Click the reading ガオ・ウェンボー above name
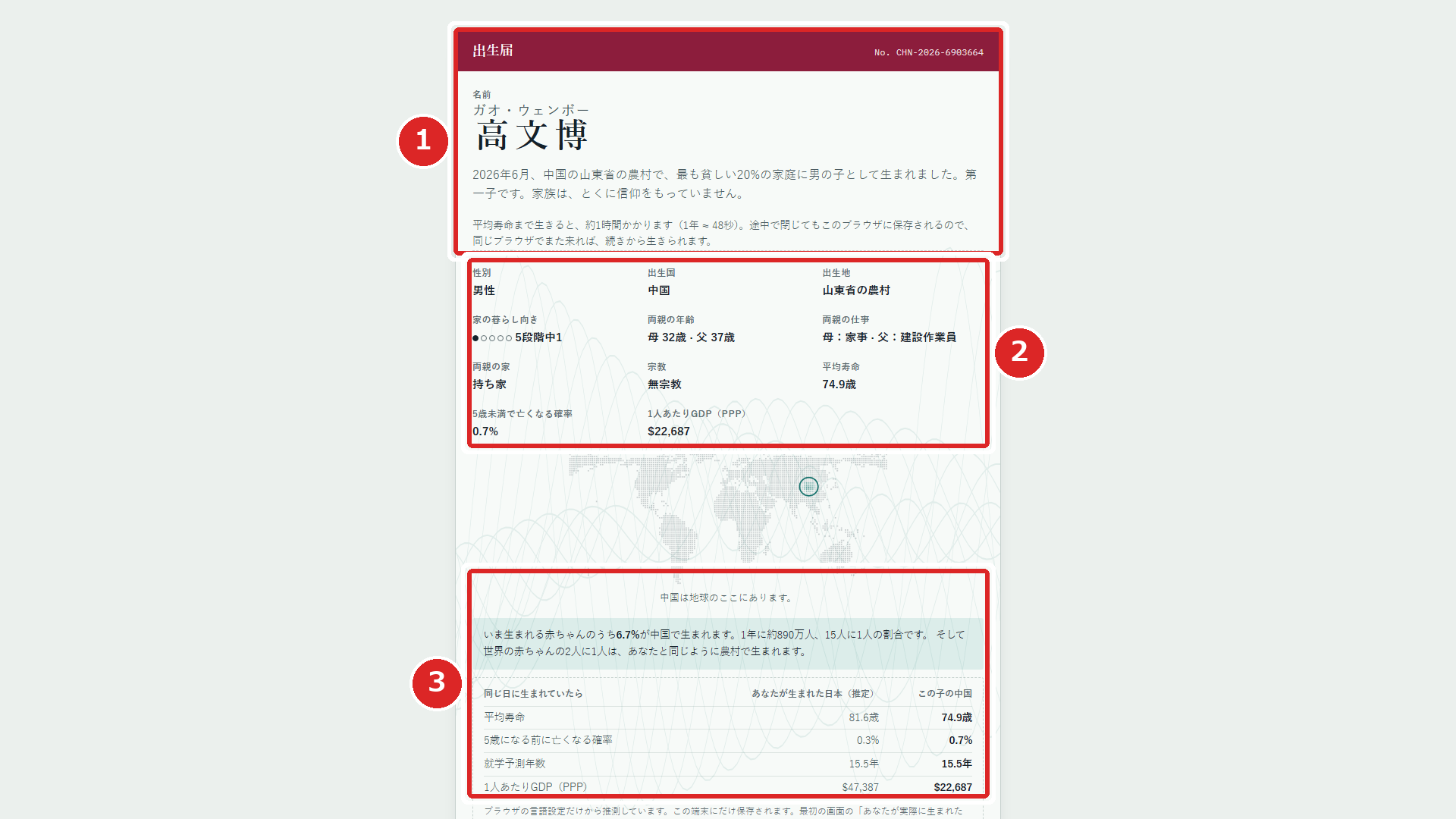Screen dimensions: 1456x819 click(x=531, y=110)
